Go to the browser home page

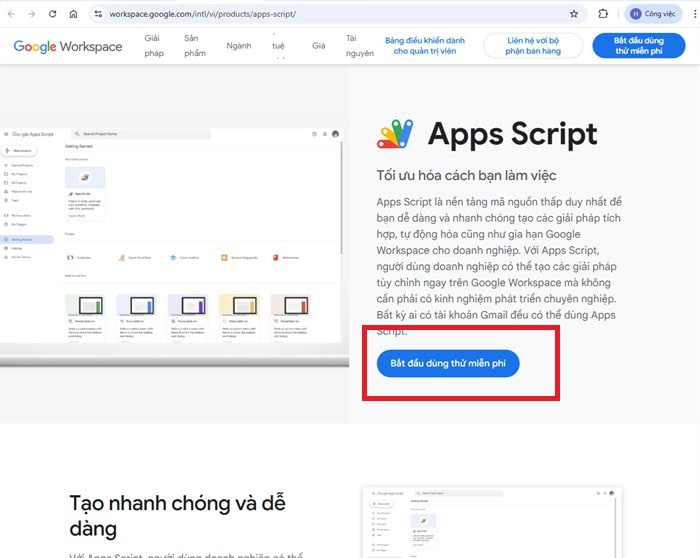[x=73, y=14]
